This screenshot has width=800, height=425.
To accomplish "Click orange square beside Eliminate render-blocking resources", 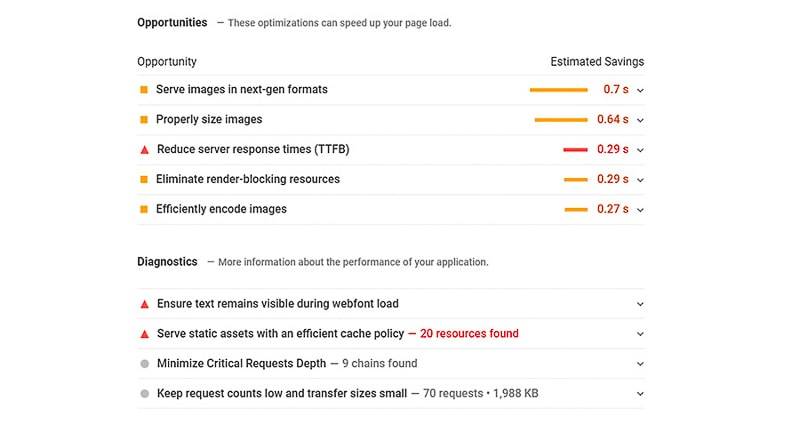I will click(144, 180).
